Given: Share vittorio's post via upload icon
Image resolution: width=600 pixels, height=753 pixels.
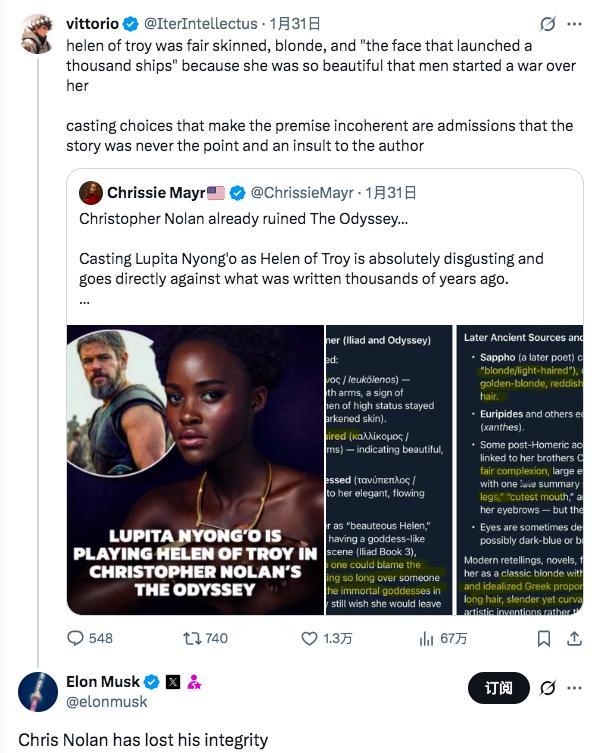Looking at the screenshot, I should pyautogui.click(x=574, y=638).
